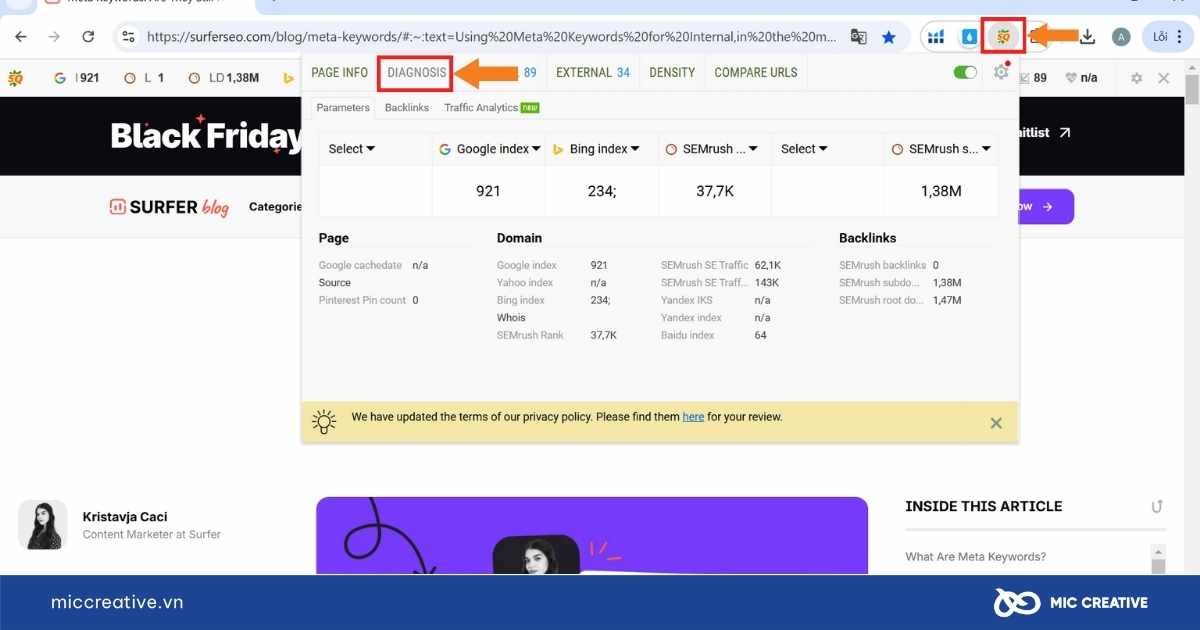Viewport: 1200px width, 630px height.
Task: Select the Traffic Analytics sub-tab
Action: point(491,108)
